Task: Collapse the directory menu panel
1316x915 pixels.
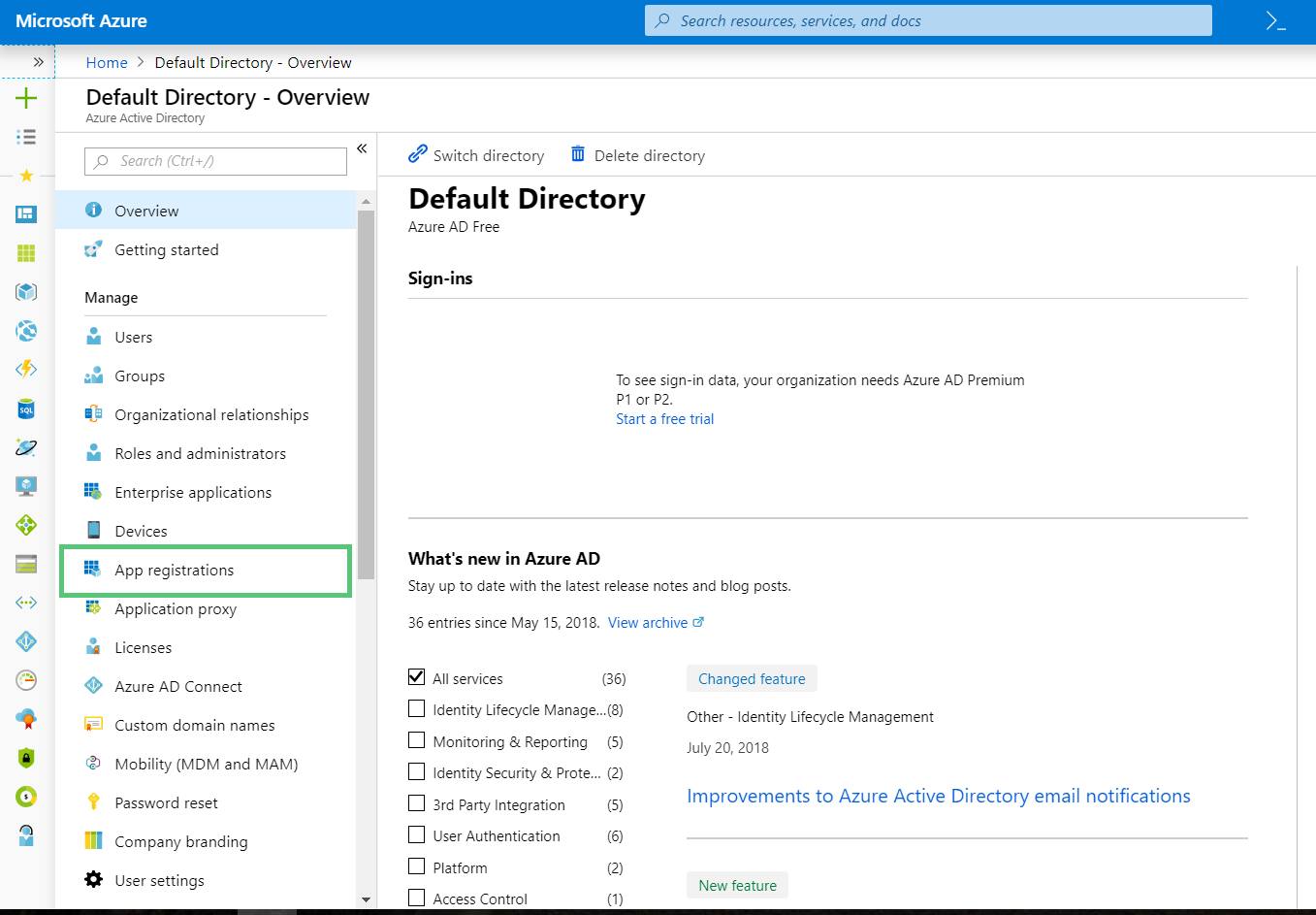Action: coord(362,148)
